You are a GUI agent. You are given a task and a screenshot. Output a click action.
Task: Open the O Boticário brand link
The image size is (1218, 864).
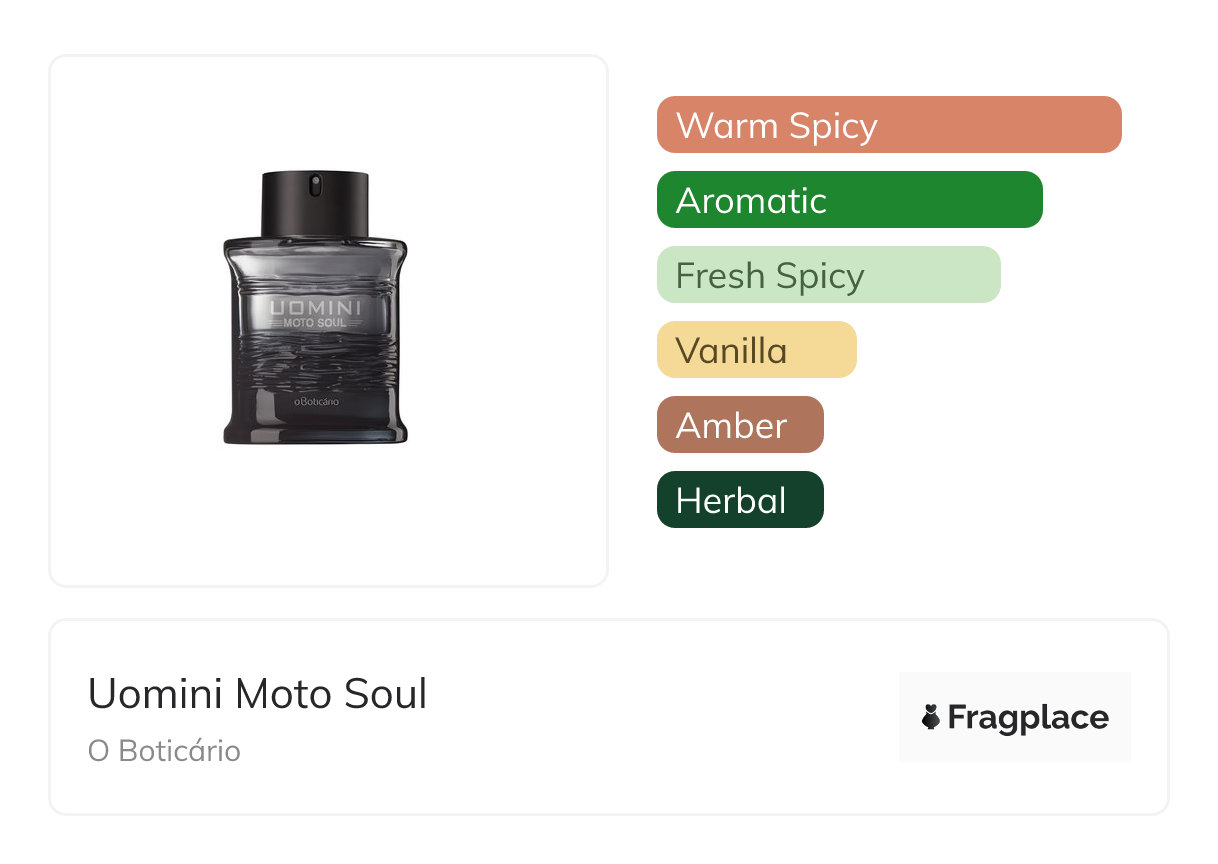[164, 751]
